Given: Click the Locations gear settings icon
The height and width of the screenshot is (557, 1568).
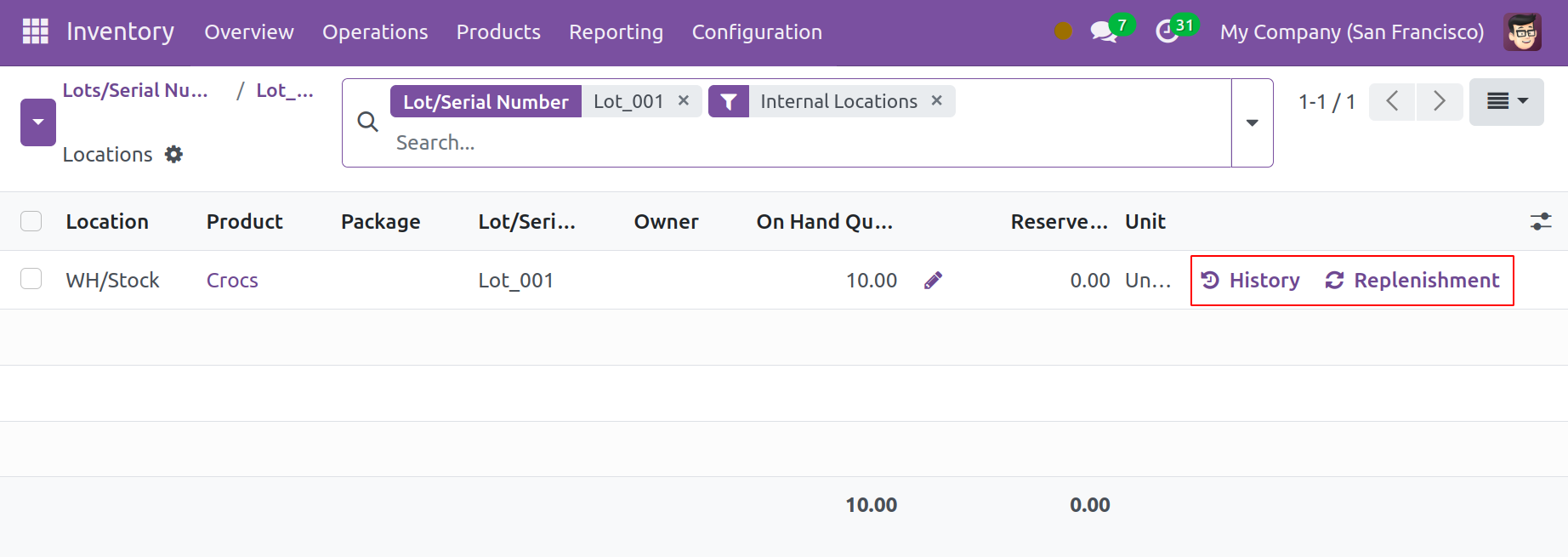Looking at the screenshot, I should point(173,155).
